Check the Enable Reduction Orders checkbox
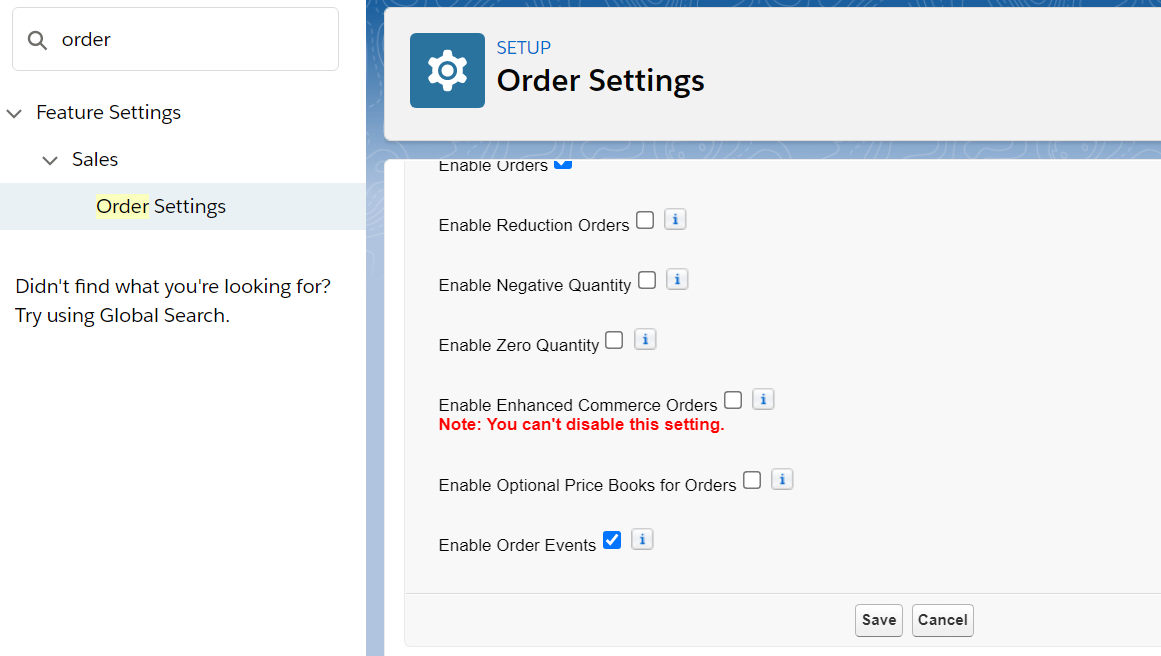The image size is (1161, 656). (645, 219)
